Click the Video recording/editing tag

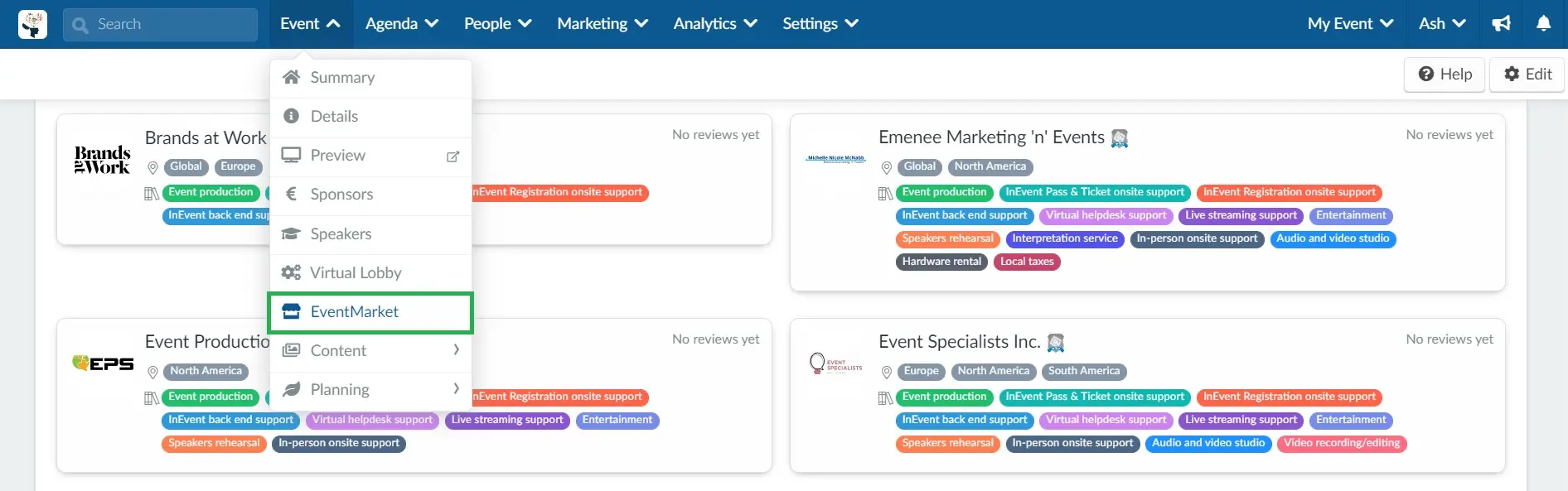1342,443
